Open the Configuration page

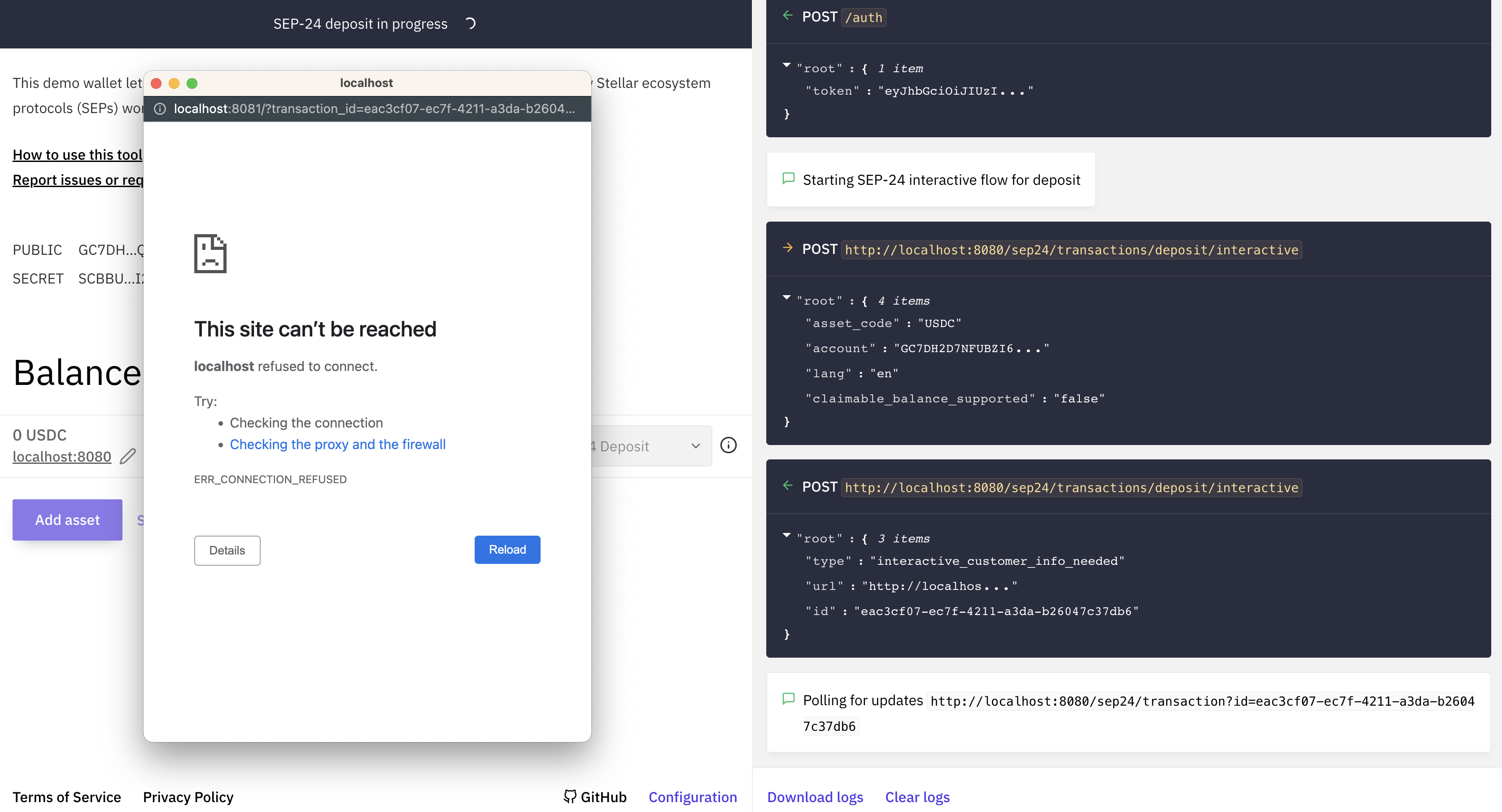(693, 796)
